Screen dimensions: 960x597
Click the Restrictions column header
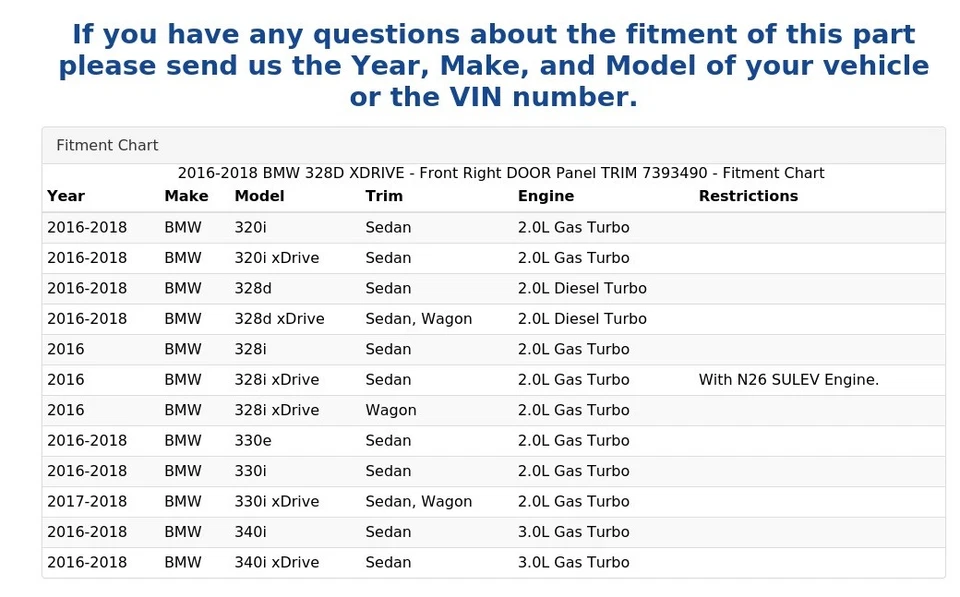click(748, 196)
